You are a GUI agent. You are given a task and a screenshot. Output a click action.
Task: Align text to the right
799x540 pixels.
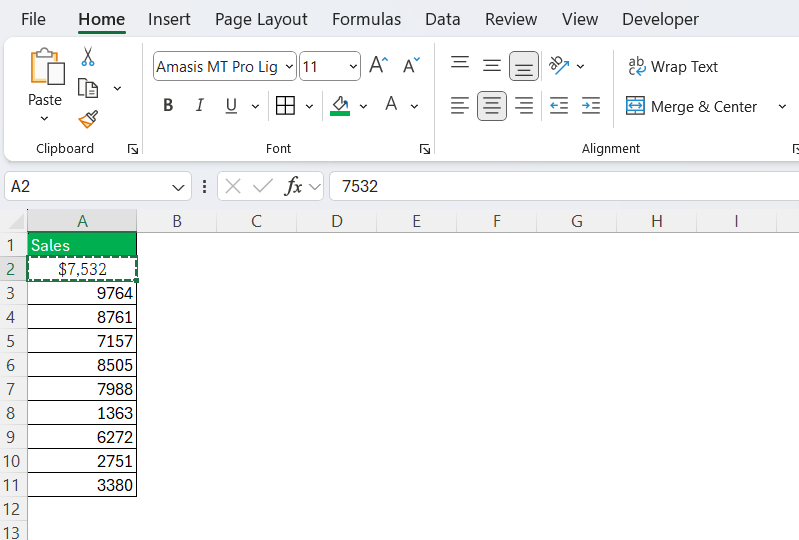click(523, 105)
